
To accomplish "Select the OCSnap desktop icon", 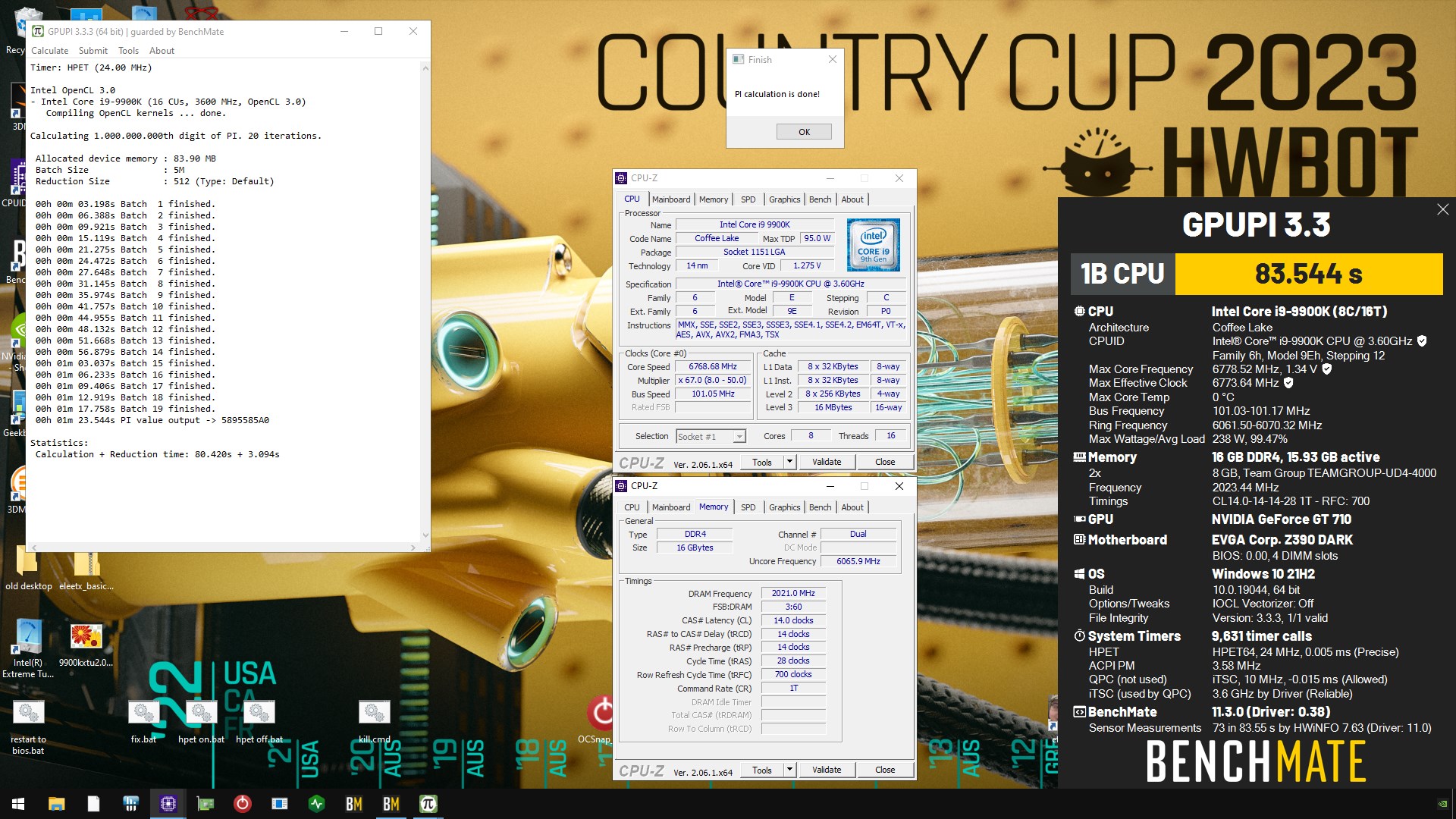I will [599, 720].
